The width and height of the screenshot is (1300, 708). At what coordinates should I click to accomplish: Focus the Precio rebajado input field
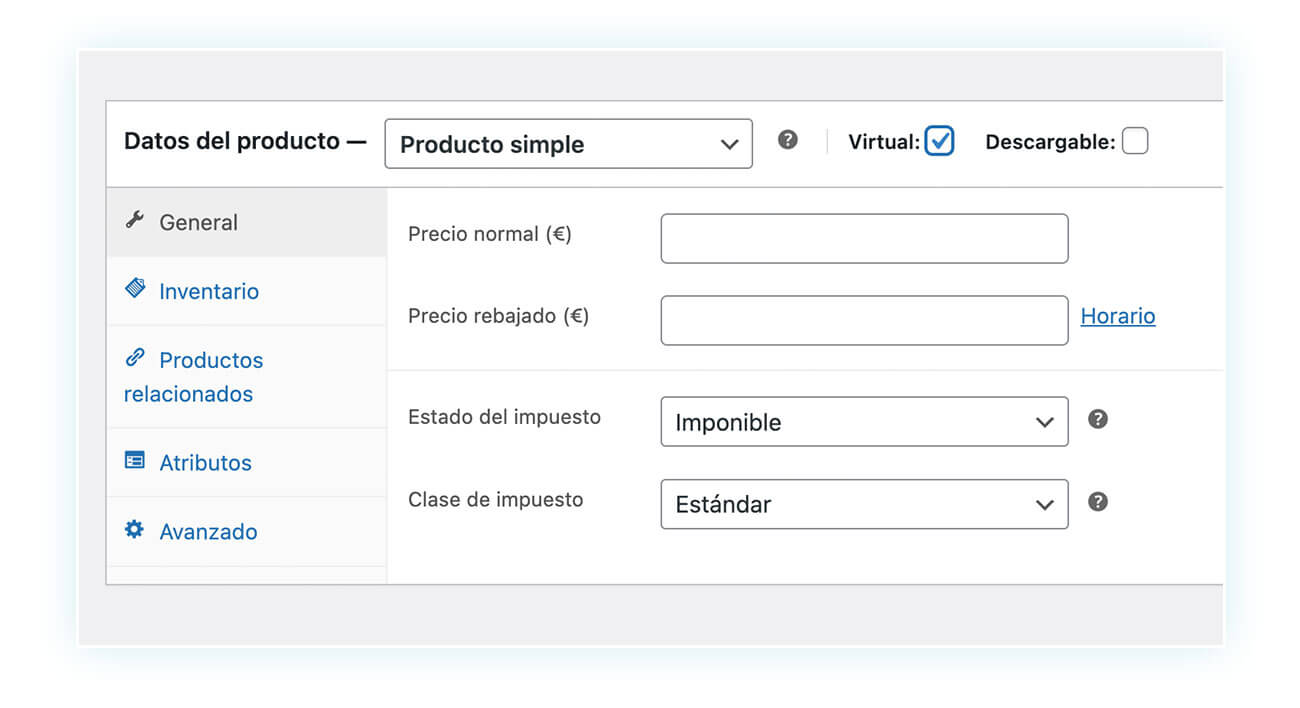(864, 320)
